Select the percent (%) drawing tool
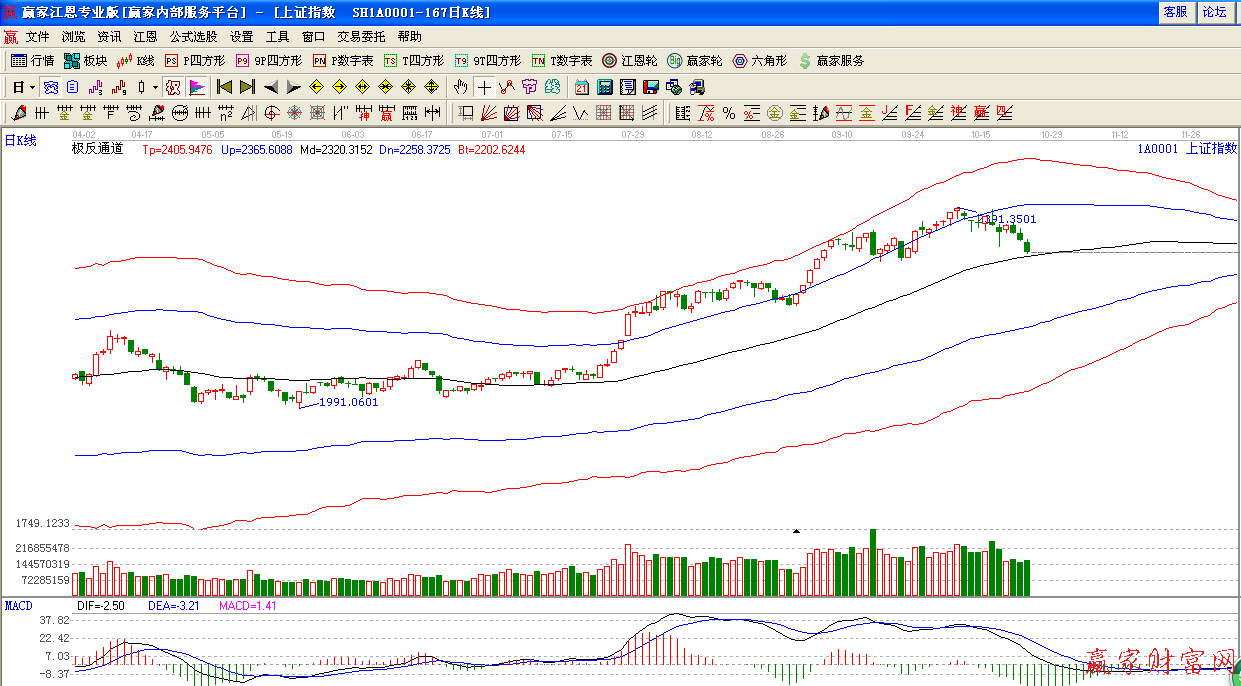 click(729, 113)
